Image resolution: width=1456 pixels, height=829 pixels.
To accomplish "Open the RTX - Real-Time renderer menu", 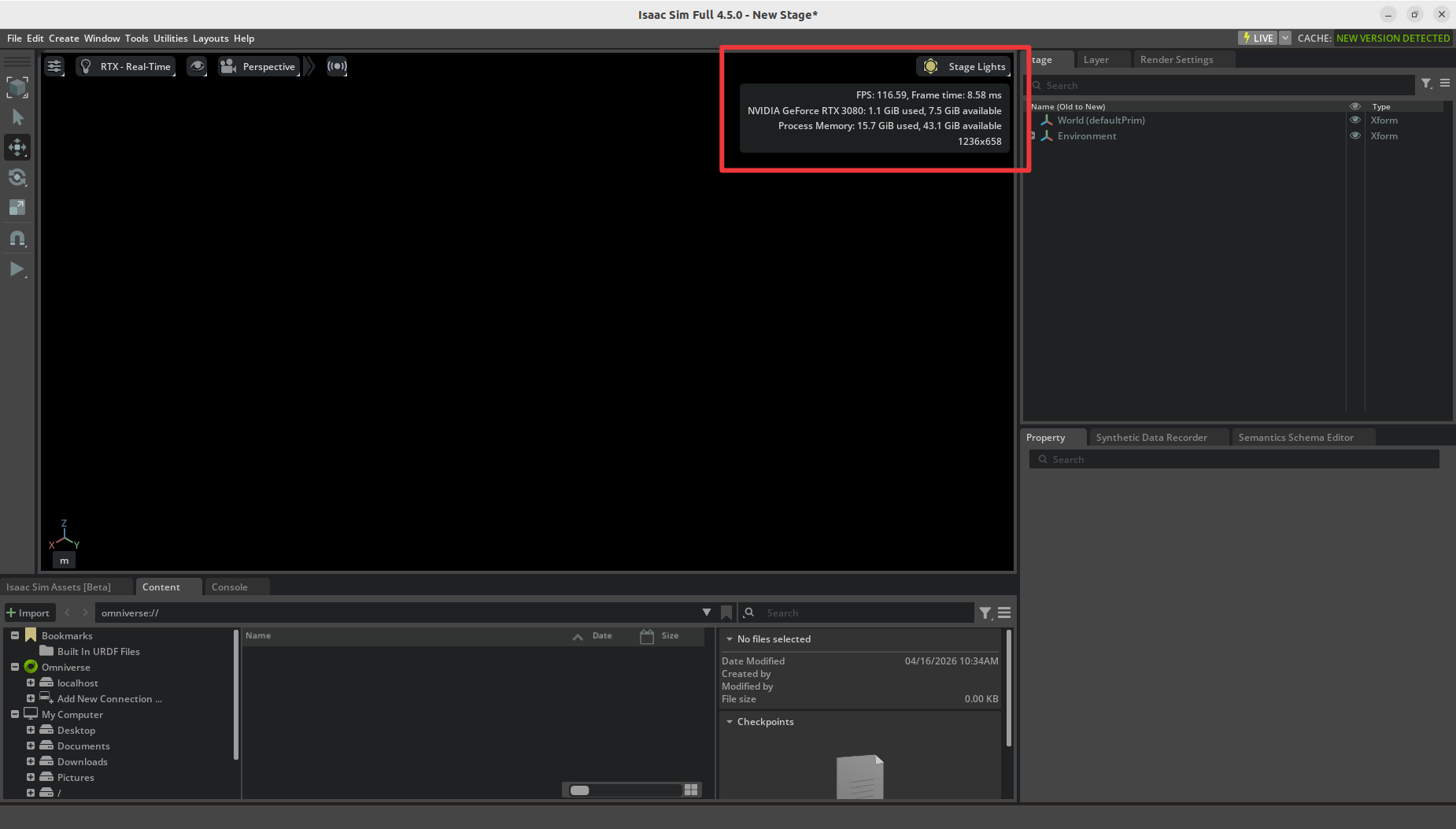I will [x=126, y=67].
